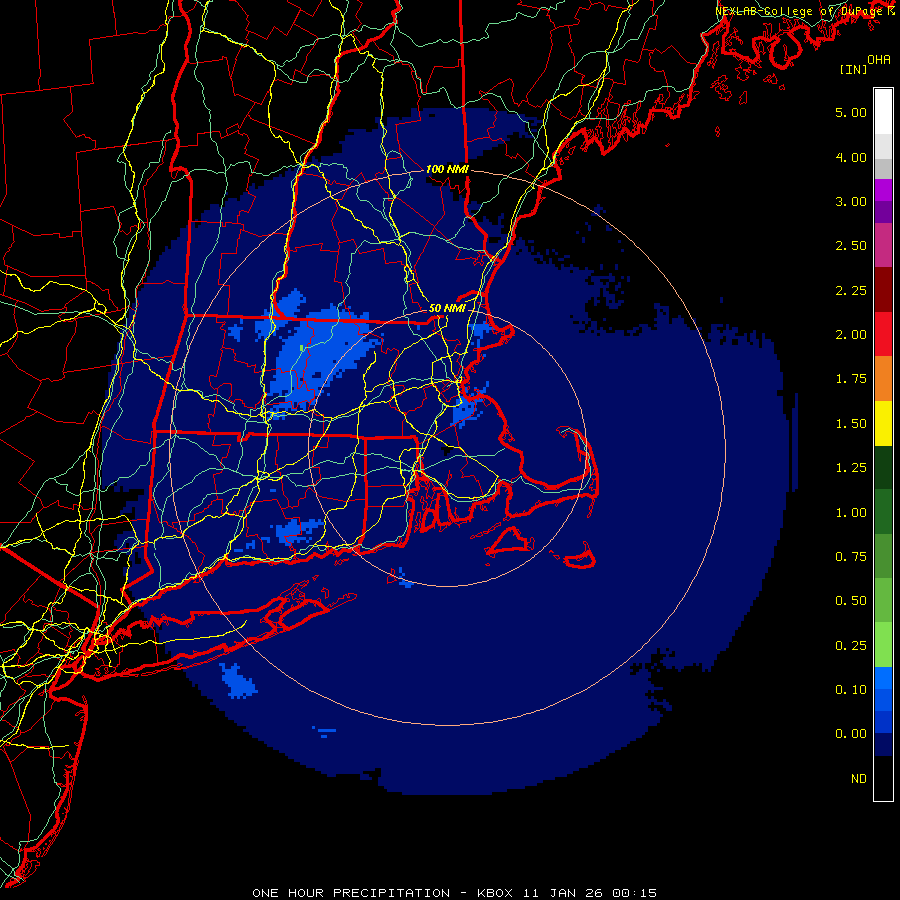Click the "0.25" scale label

click(851, 646)
